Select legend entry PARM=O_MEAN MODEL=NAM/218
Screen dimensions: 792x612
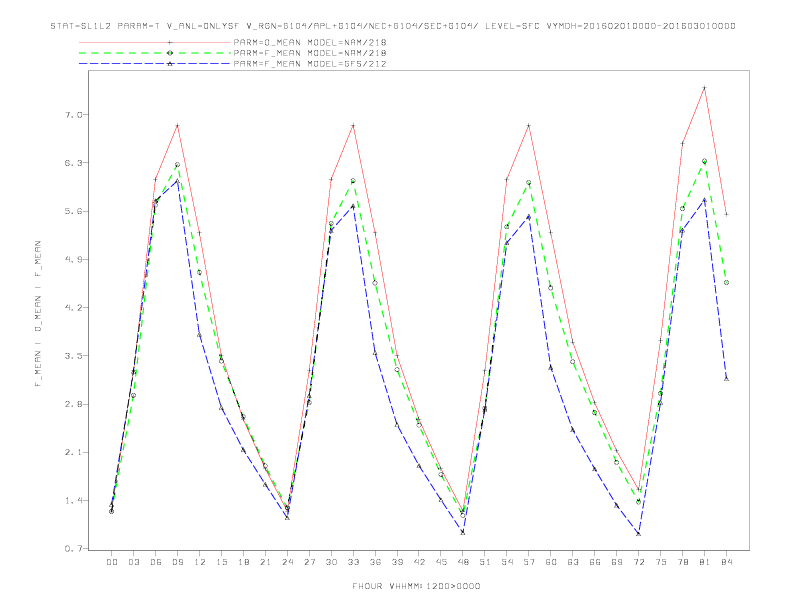[x=310, y=42]
